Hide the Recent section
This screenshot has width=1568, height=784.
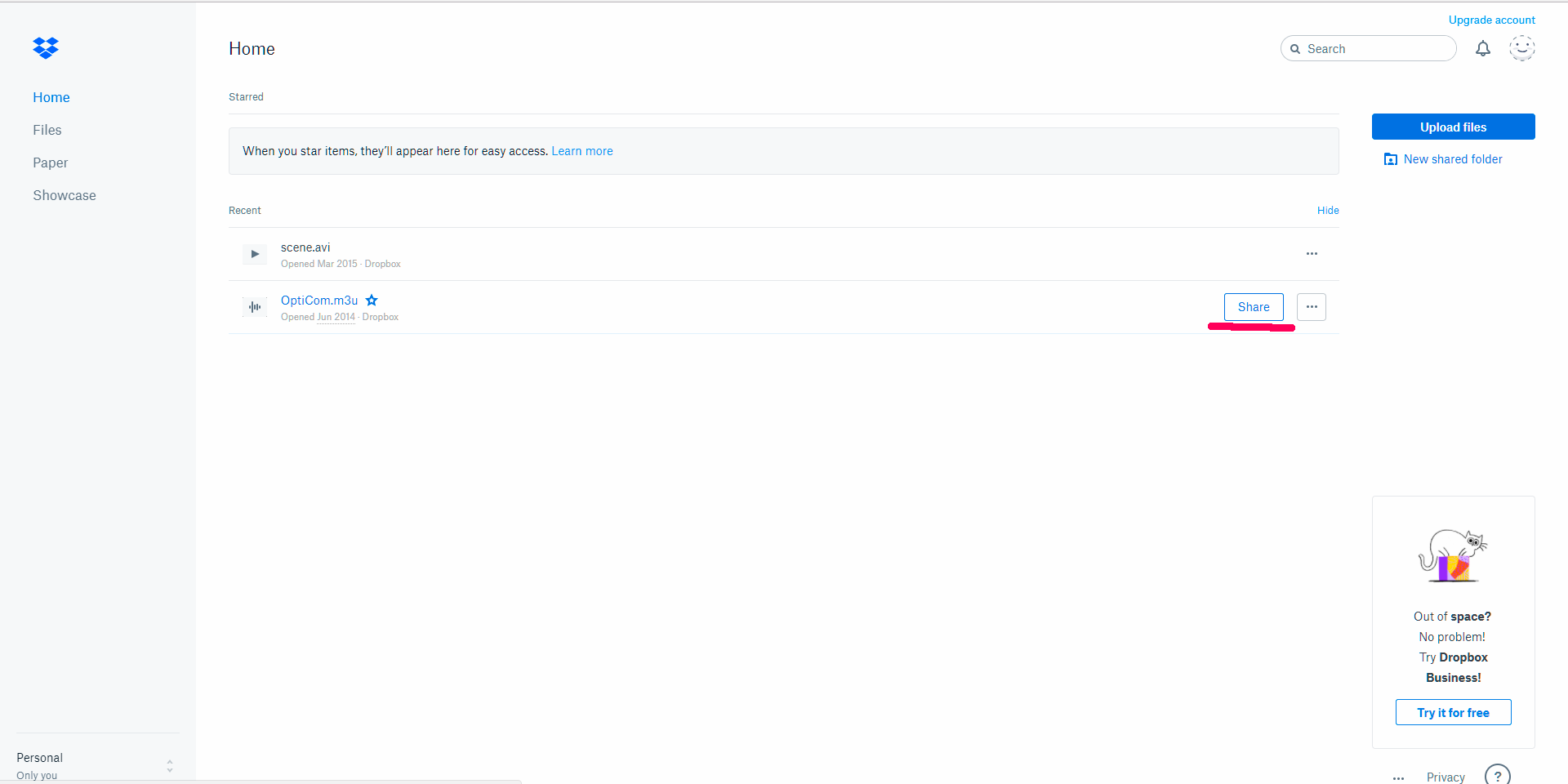point(1328,211)
